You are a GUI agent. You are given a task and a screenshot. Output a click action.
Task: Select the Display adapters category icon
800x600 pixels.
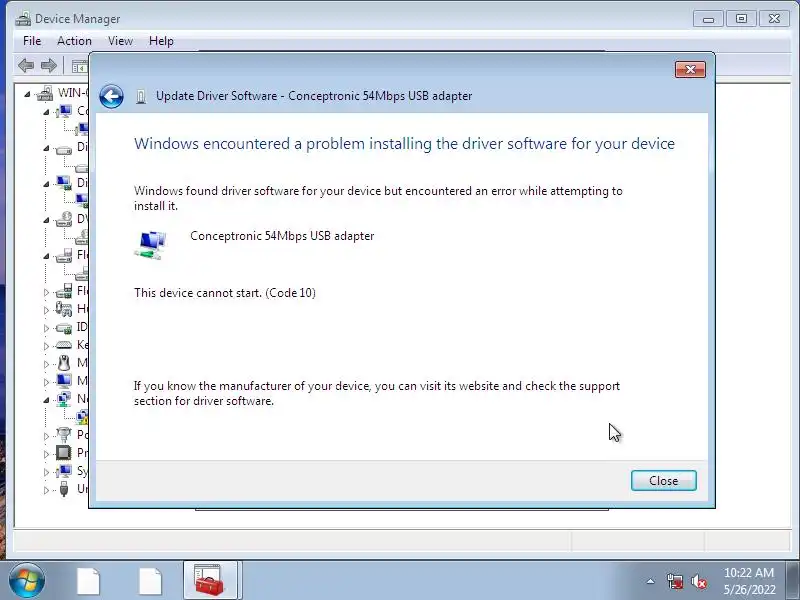(64, 183)
